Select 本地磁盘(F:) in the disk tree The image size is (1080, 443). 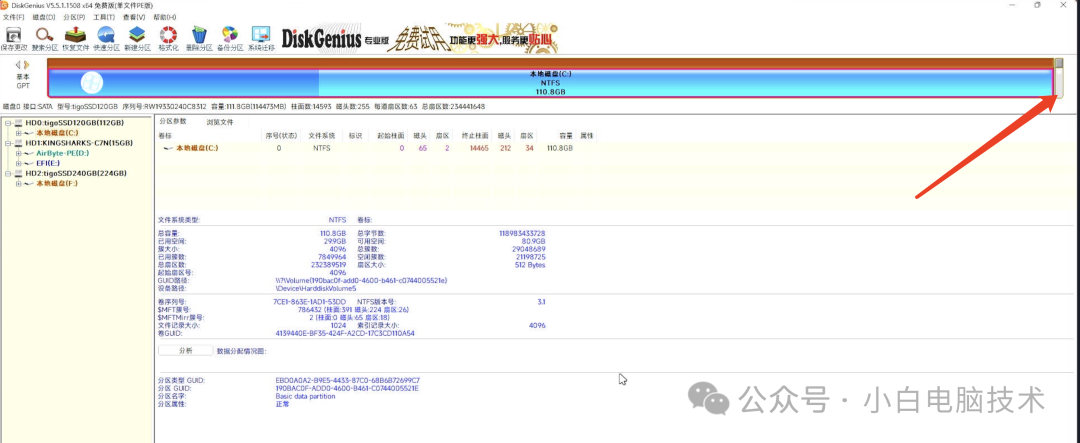(57, 184)
